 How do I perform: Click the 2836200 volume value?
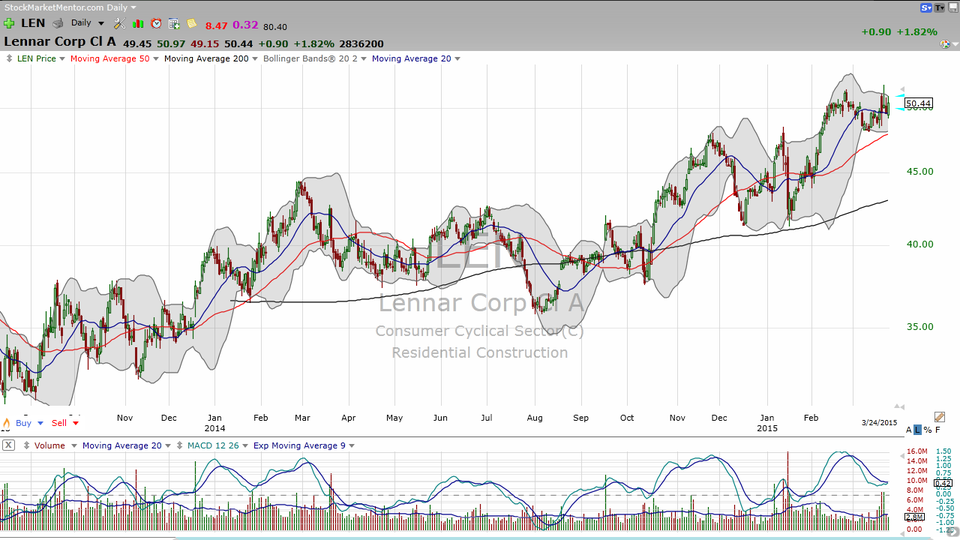361,44
